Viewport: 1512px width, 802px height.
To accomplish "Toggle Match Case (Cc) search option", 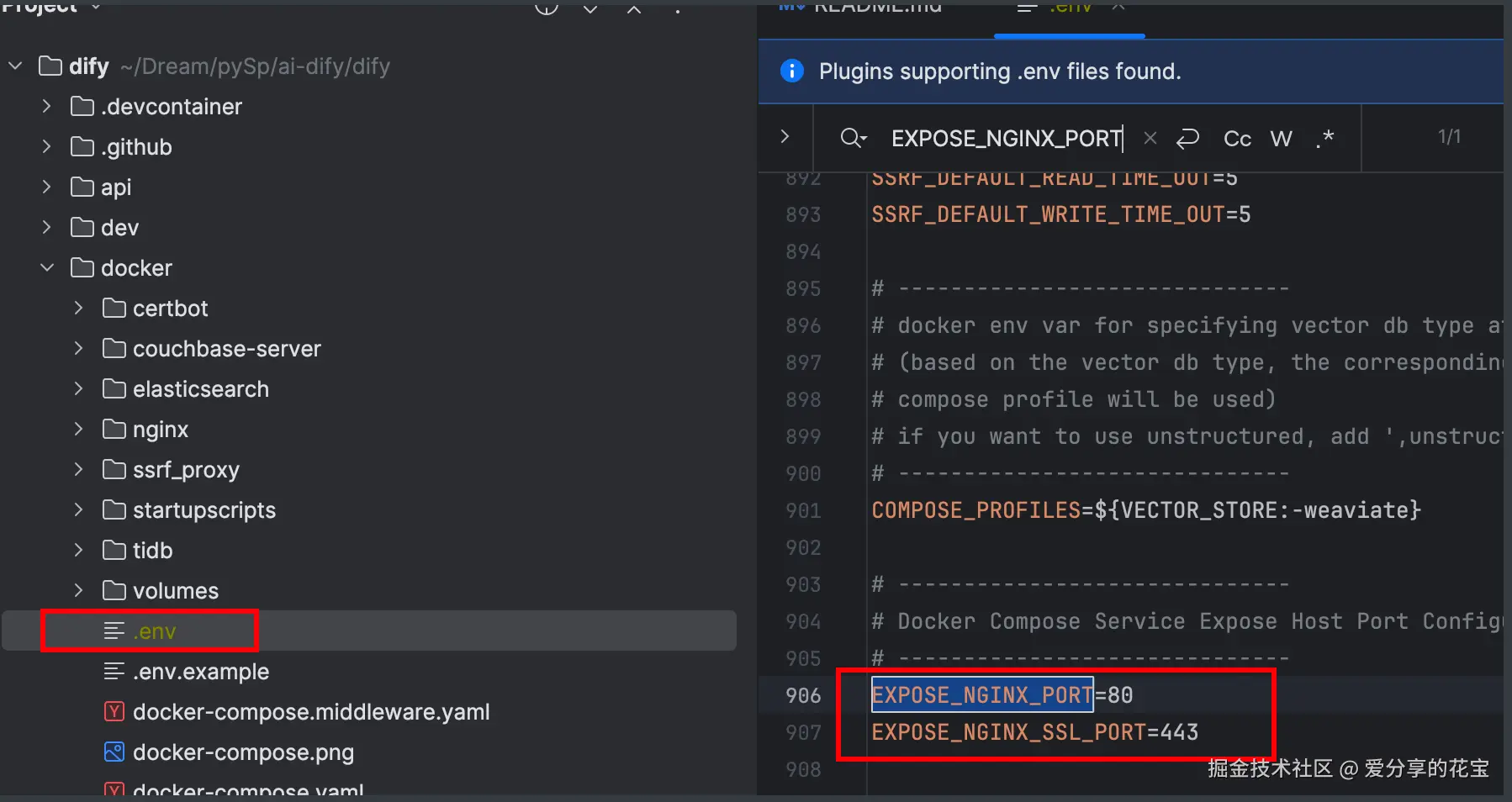I will [x=1237, y=139].
